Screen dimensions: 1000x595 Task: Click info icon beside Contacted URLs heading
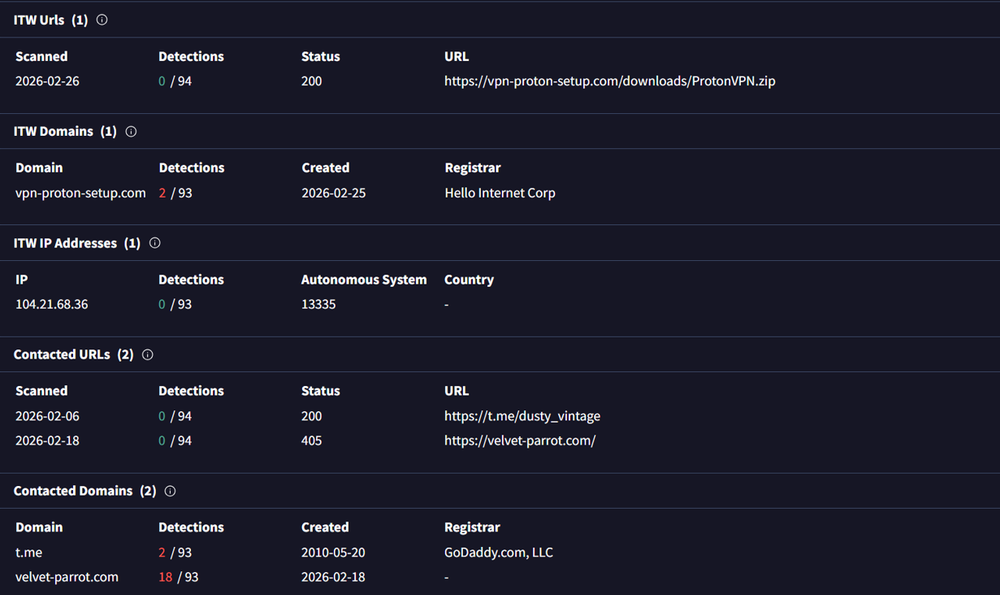(x=148, y=355)
